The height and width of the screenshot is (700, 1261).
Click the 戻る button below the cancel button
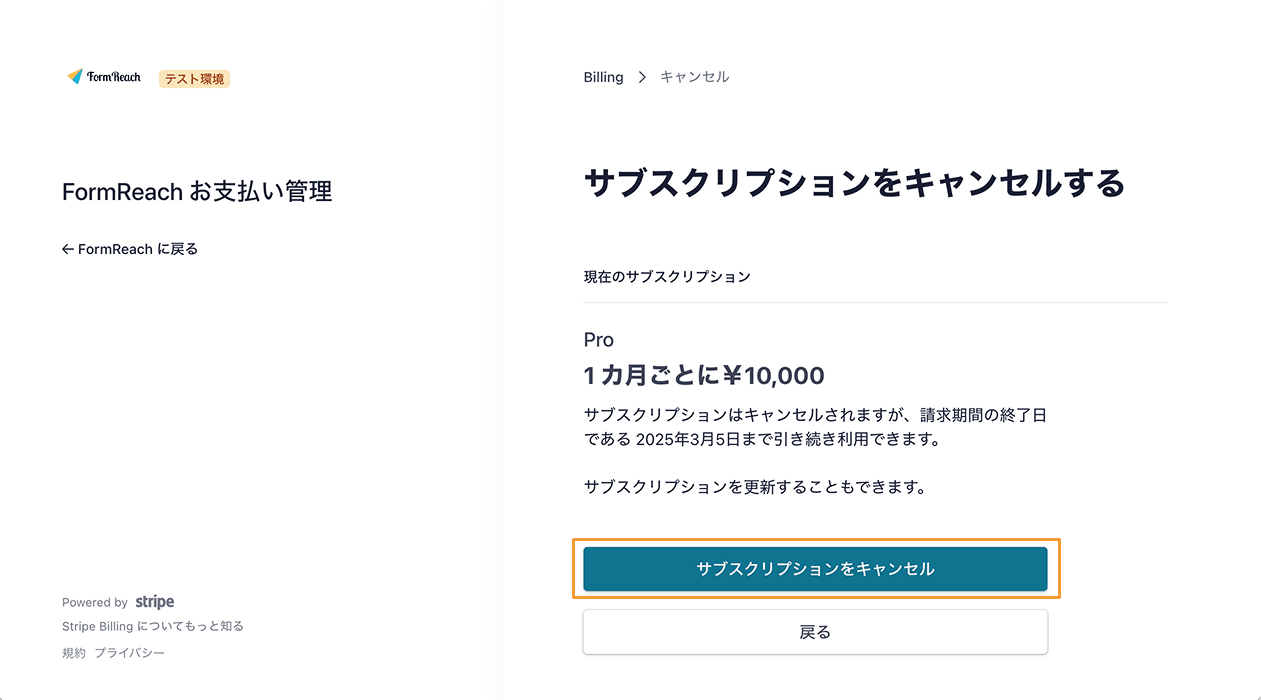coord(815,631)
